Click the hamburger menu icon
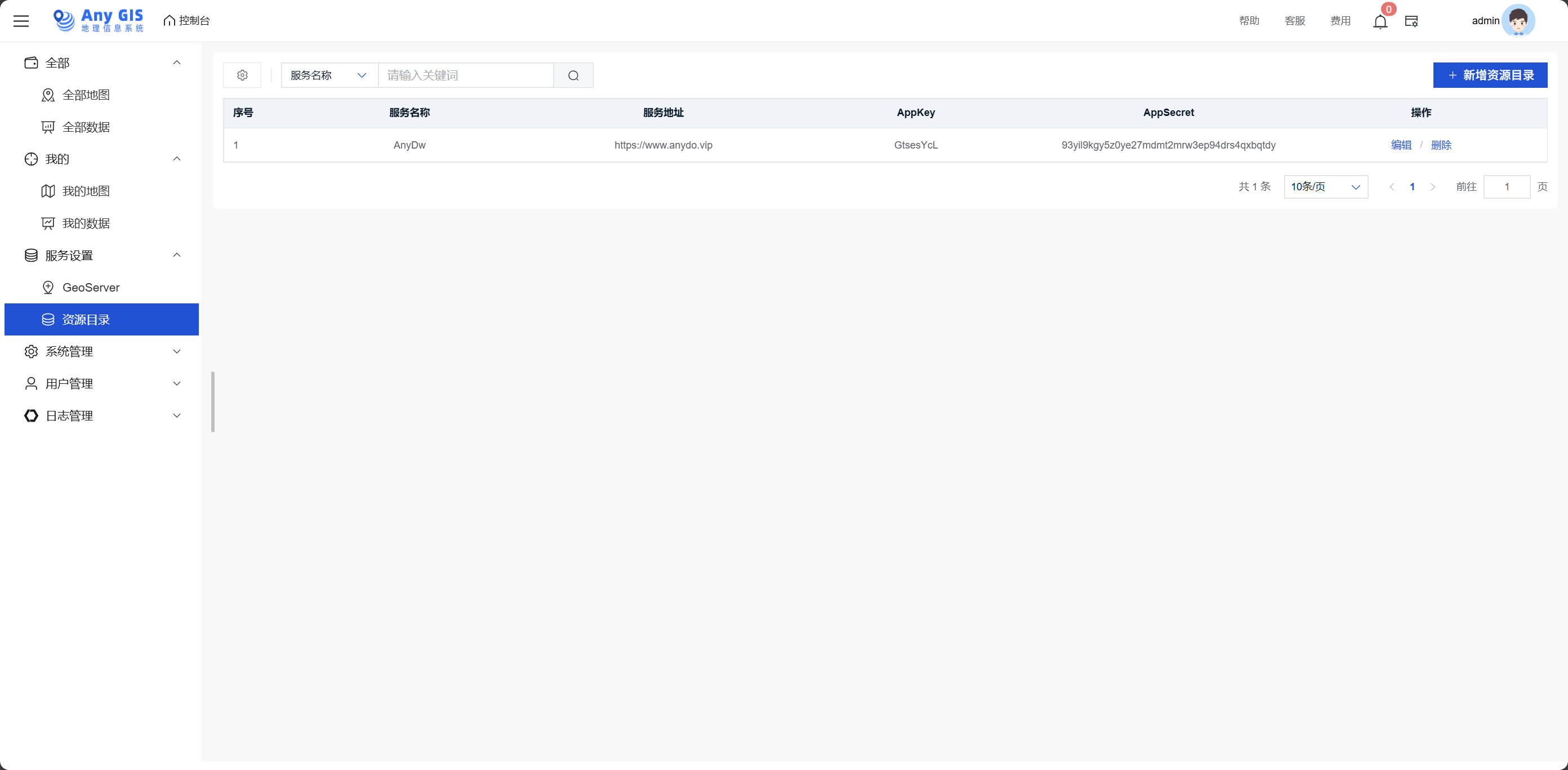Viewport: 1568px width, 770px height. 21,21
